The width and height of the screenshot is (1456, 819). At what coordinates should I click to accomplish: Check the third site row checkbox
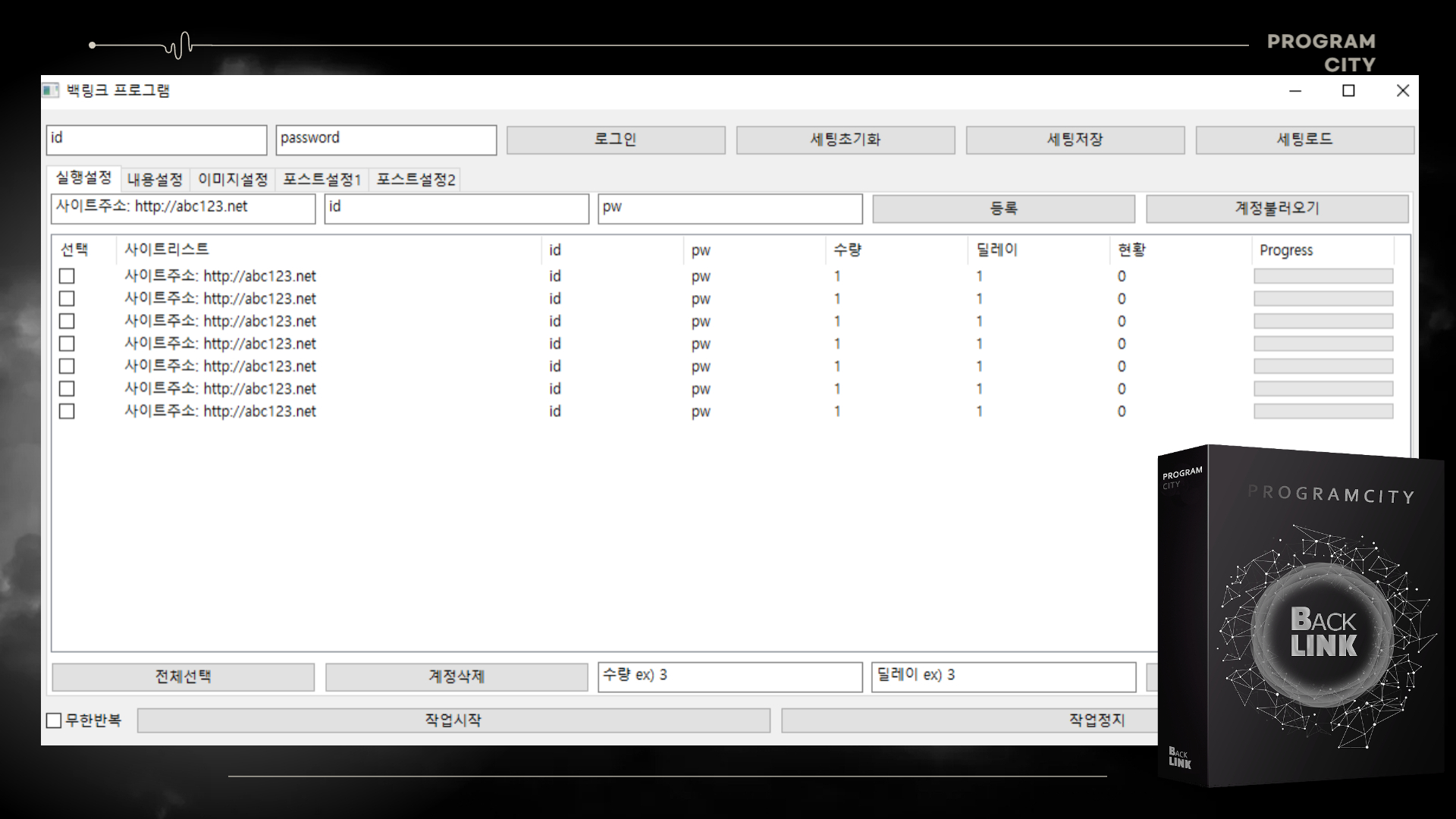(67, 322)
